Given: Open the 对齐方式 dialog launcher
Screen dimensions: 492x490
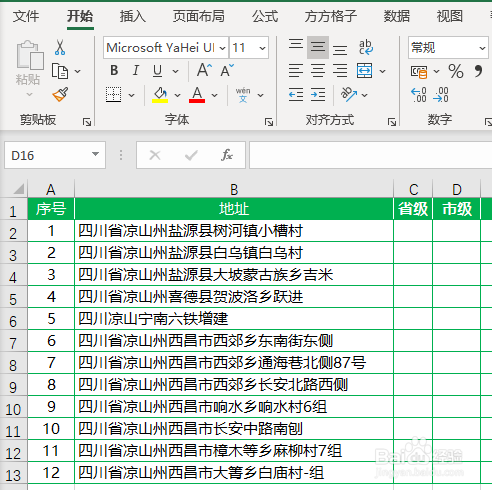Looking at the screenshot, I should tap(392, 122).
